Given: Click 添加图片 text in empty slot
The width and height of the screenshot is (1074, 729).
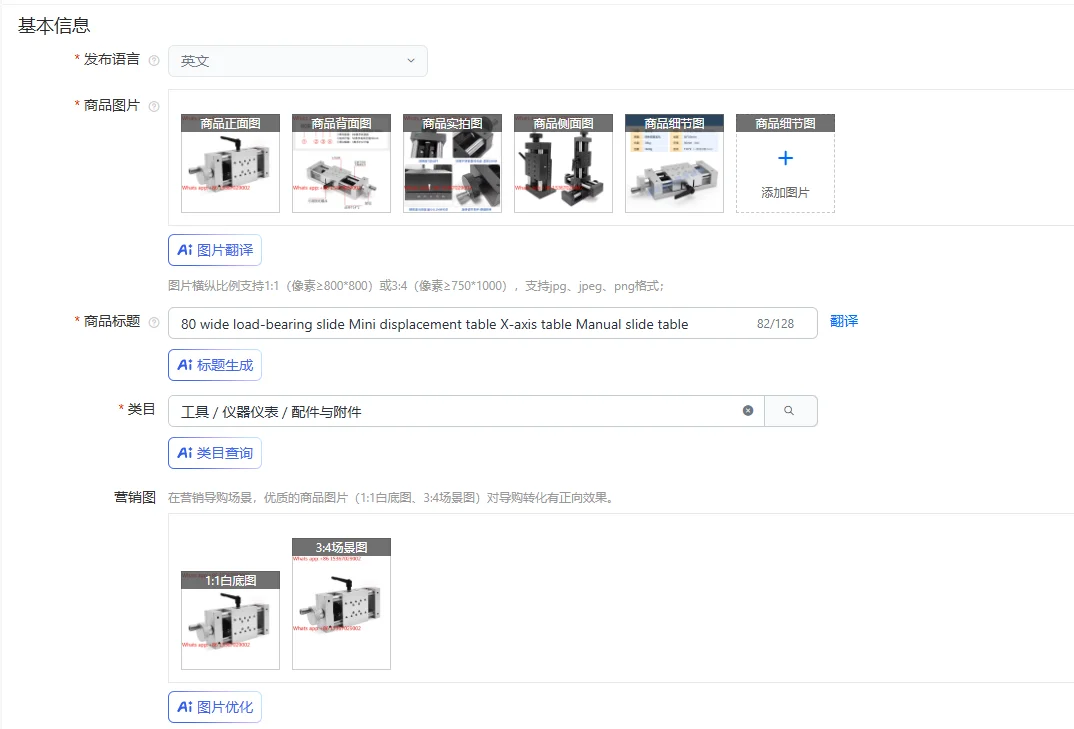Looking at the screenshot, I should click(785, 193).
